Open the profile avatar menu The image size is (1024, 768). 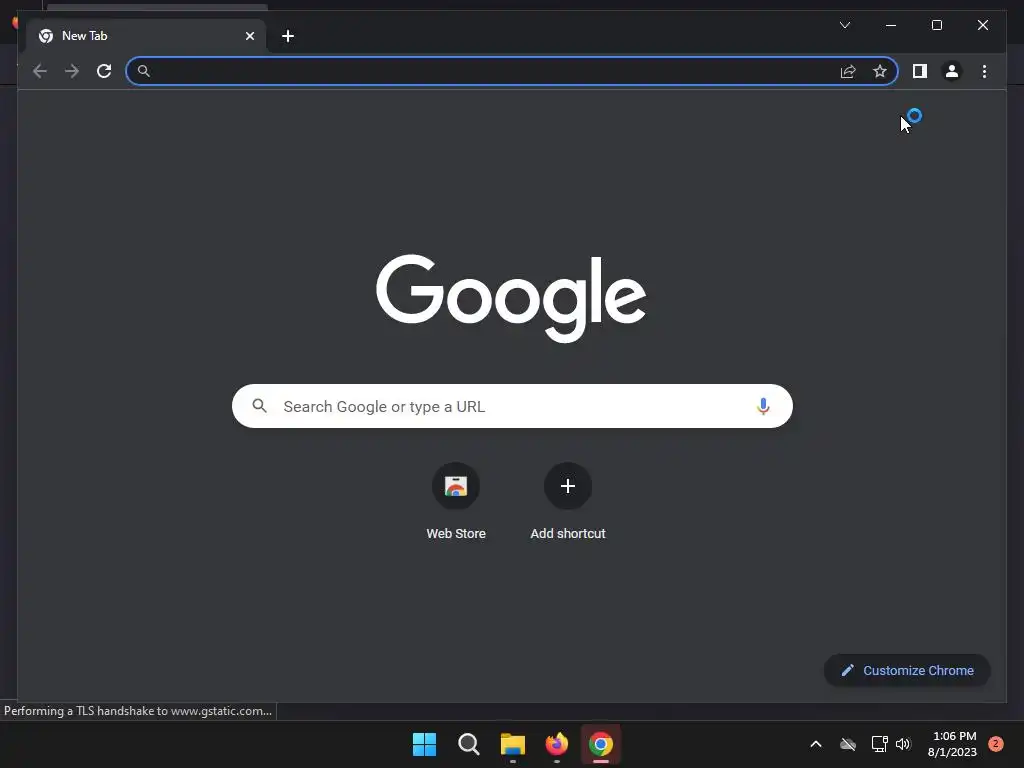tap(952, 71)
